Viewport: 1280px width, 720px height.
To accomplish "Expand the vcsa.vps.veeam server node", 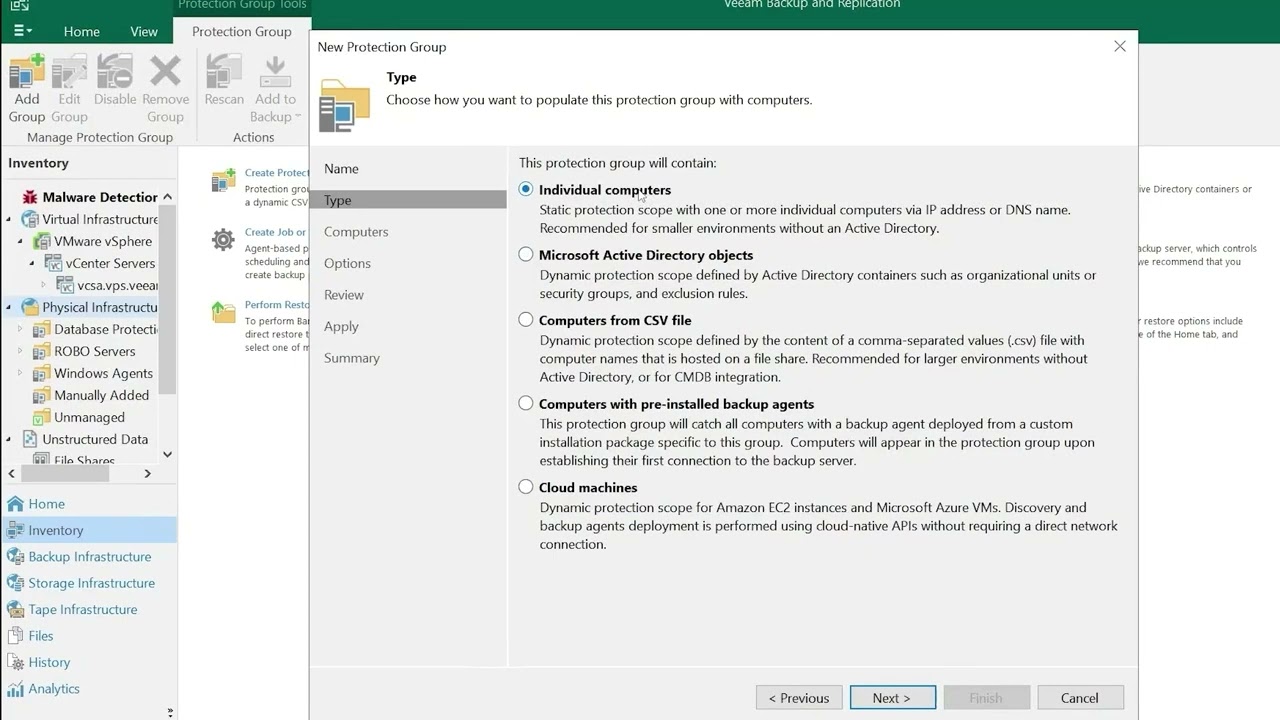I will pyautogui.click(x=45, y=285).
